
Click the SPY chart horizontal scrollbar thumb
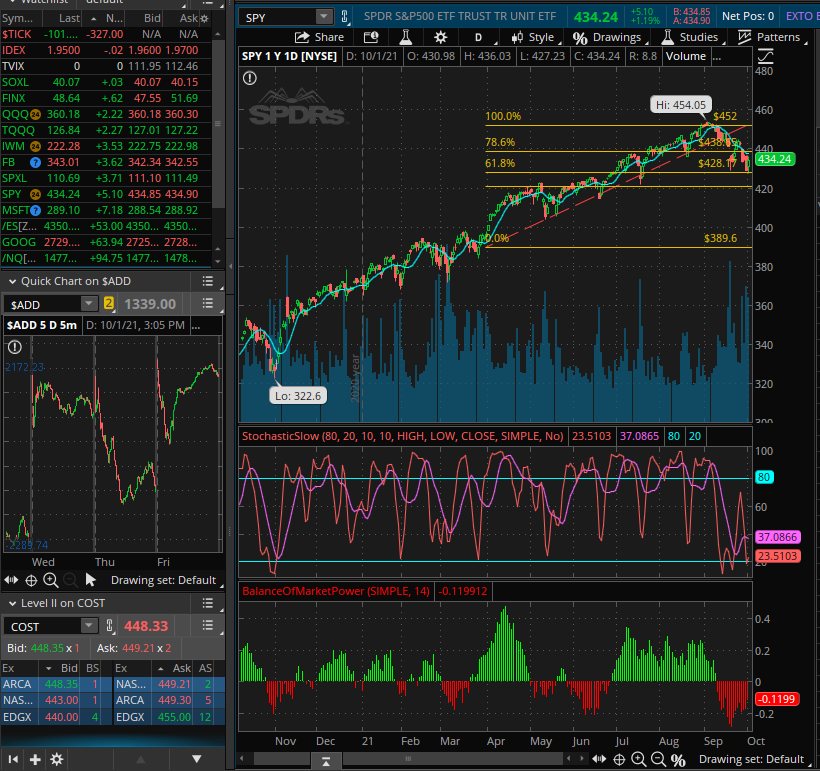coord(408,758)
